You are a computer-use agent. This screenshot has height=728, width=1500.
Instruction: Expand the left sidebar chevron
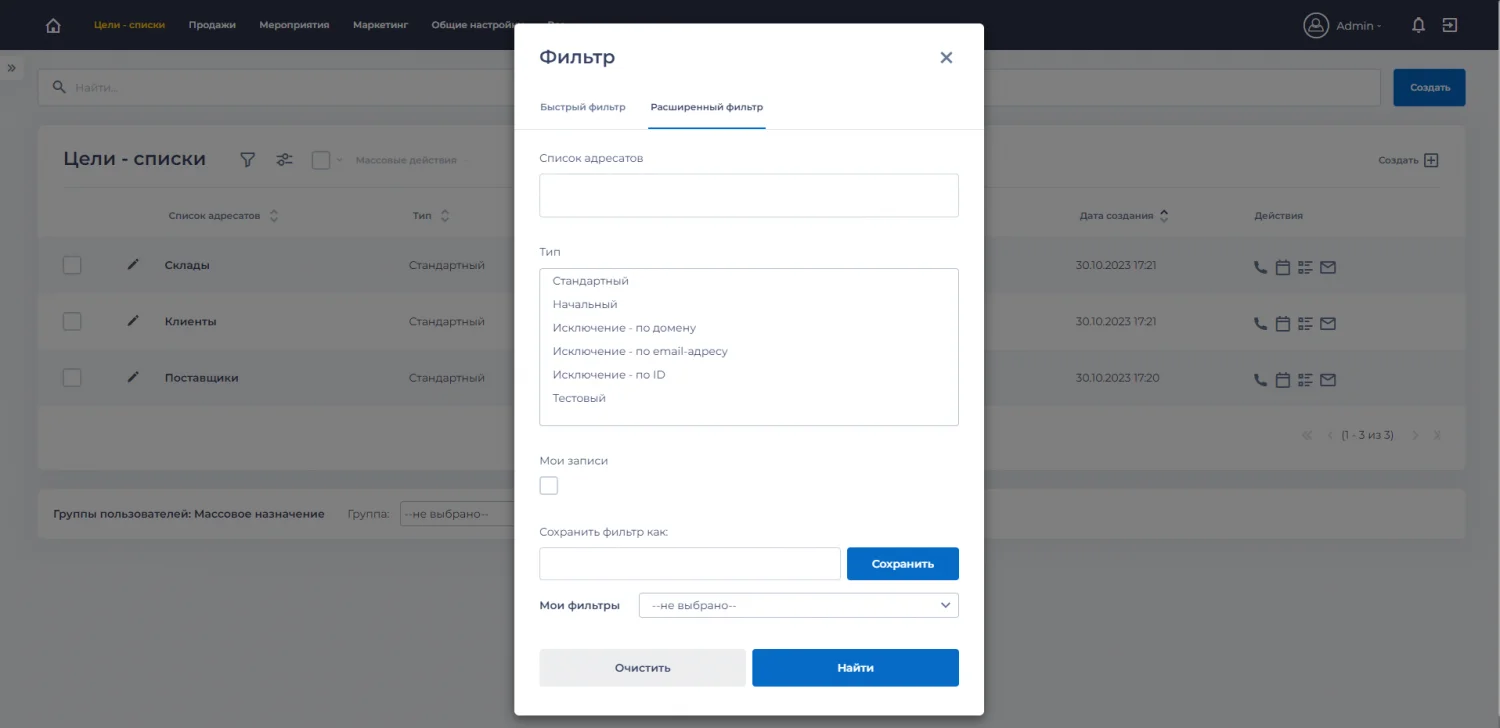(x=12, y=68)
